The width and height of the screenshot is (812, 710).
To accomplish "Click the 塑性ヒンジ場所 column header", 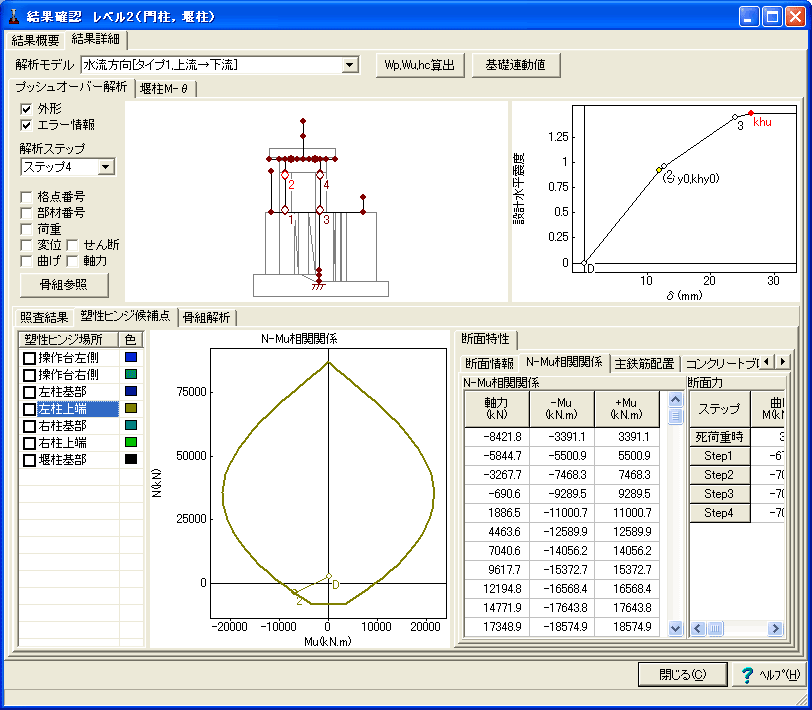I will click(x=69, y=340).
